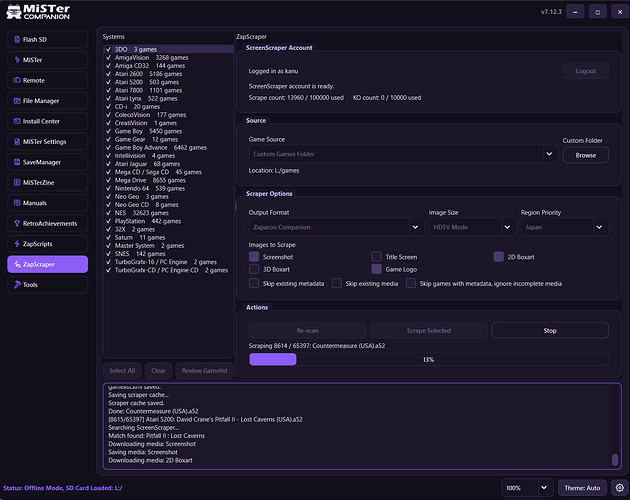Viewport: 630px width, 500px height.
Task: Toggle the Game Logo checkbox
Action: pyautogui.click(x=376, y=269)
